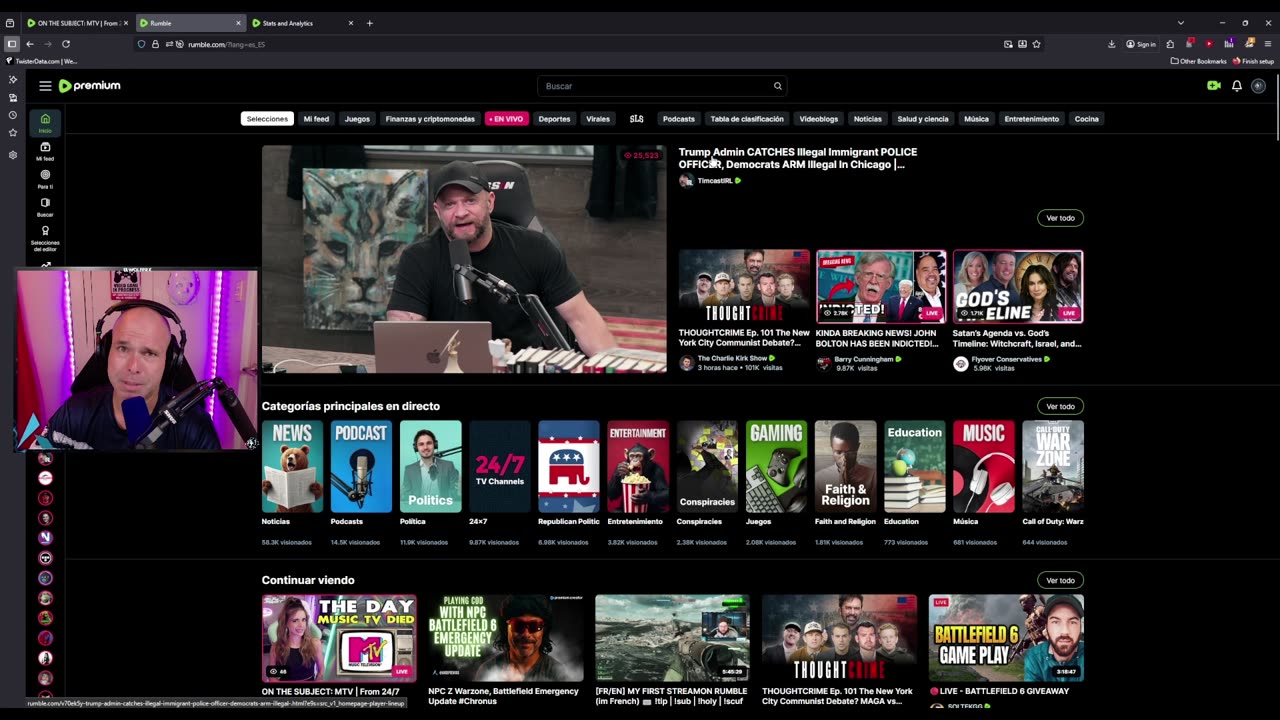Open the user profile avatar menu
Viewport: 1280px width, 720px height.
(x=1258, y=86)
